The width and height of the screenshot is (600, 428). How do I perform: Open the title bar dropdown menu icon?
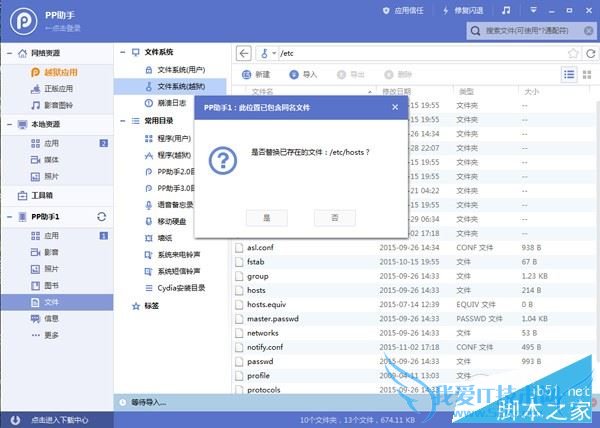(533, 10)
